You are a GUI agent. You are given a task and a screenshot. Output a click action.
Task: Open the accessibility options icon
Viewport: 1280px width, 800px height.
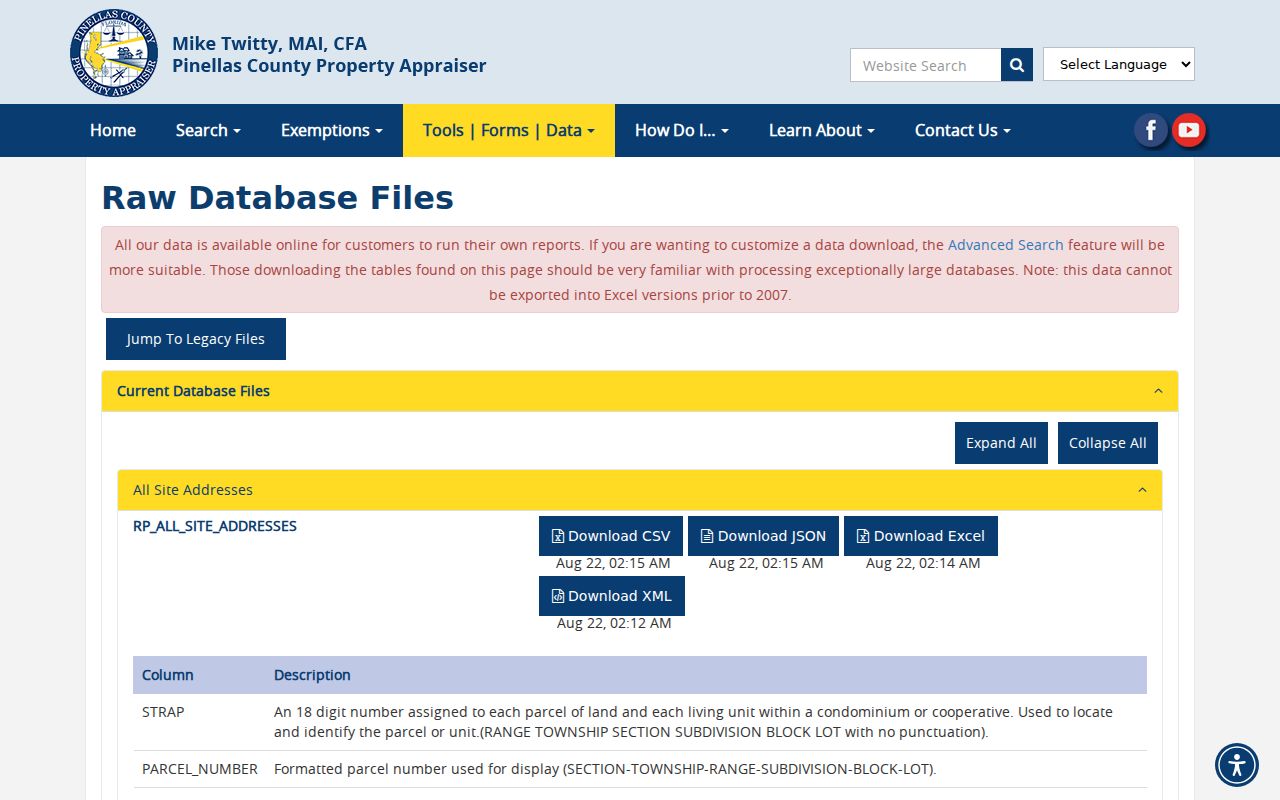click(x=1237, y=765)
